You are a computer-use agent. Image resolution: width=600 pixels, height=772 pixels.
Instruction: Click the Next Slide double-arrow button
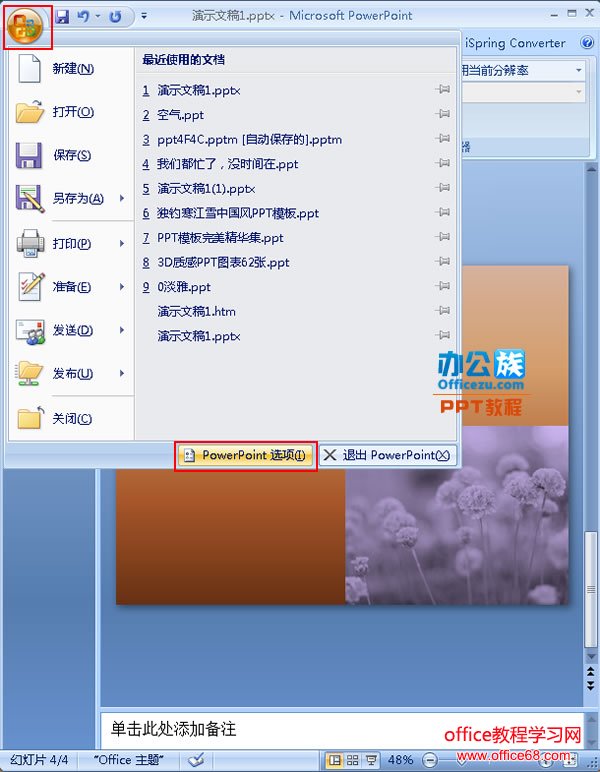[x=590, y=685]
